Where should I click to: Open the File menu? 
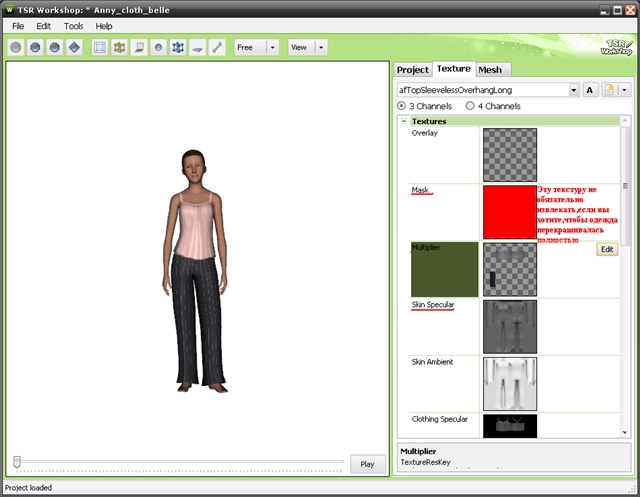coord(18,26)
